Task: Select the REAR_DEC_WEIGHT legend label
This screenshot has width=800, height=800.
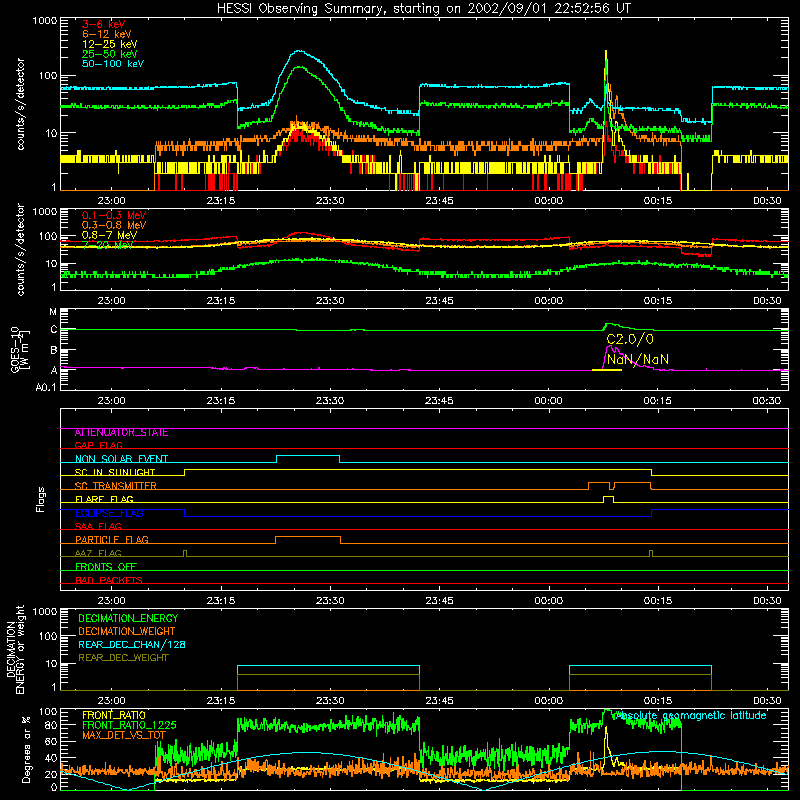Action: (123, 658)
